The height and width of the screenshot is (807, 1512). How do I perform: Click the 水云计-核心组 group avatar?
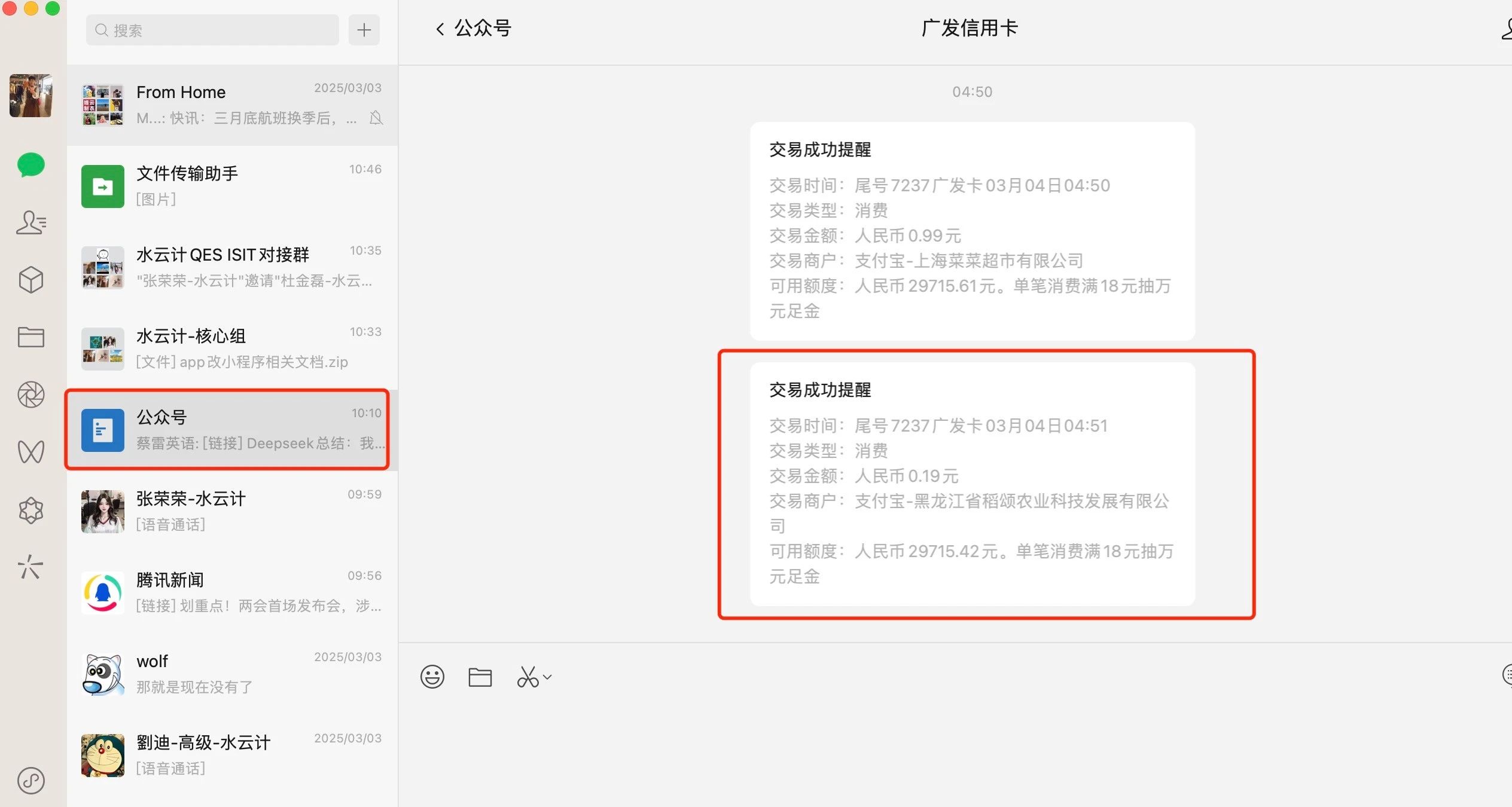(103, 349)
